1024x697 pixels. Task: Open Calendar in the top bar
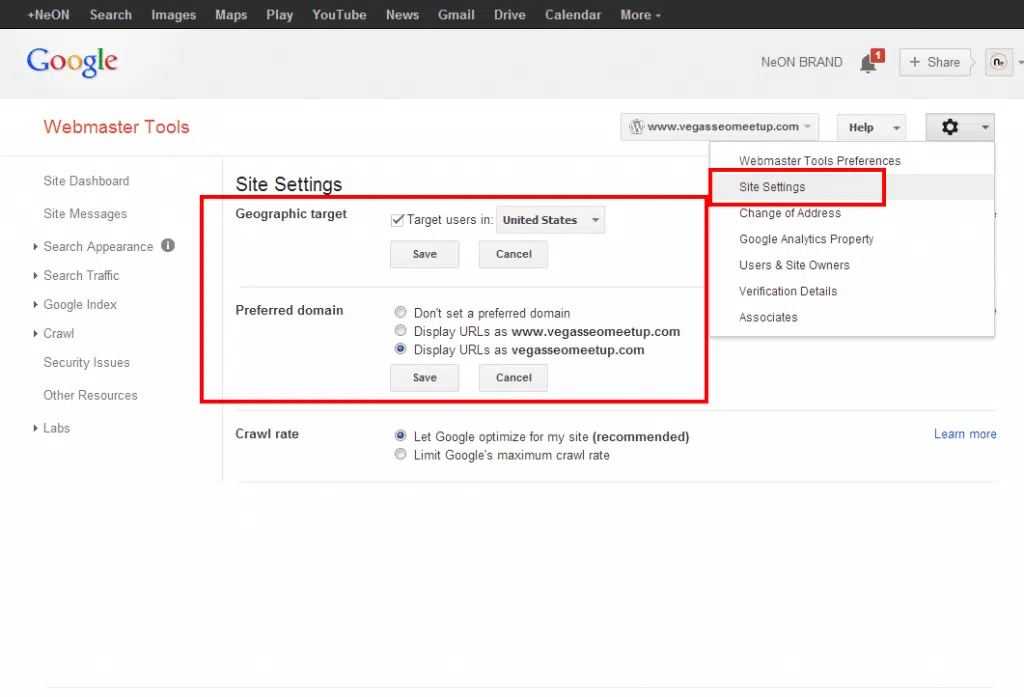(573, 14)
